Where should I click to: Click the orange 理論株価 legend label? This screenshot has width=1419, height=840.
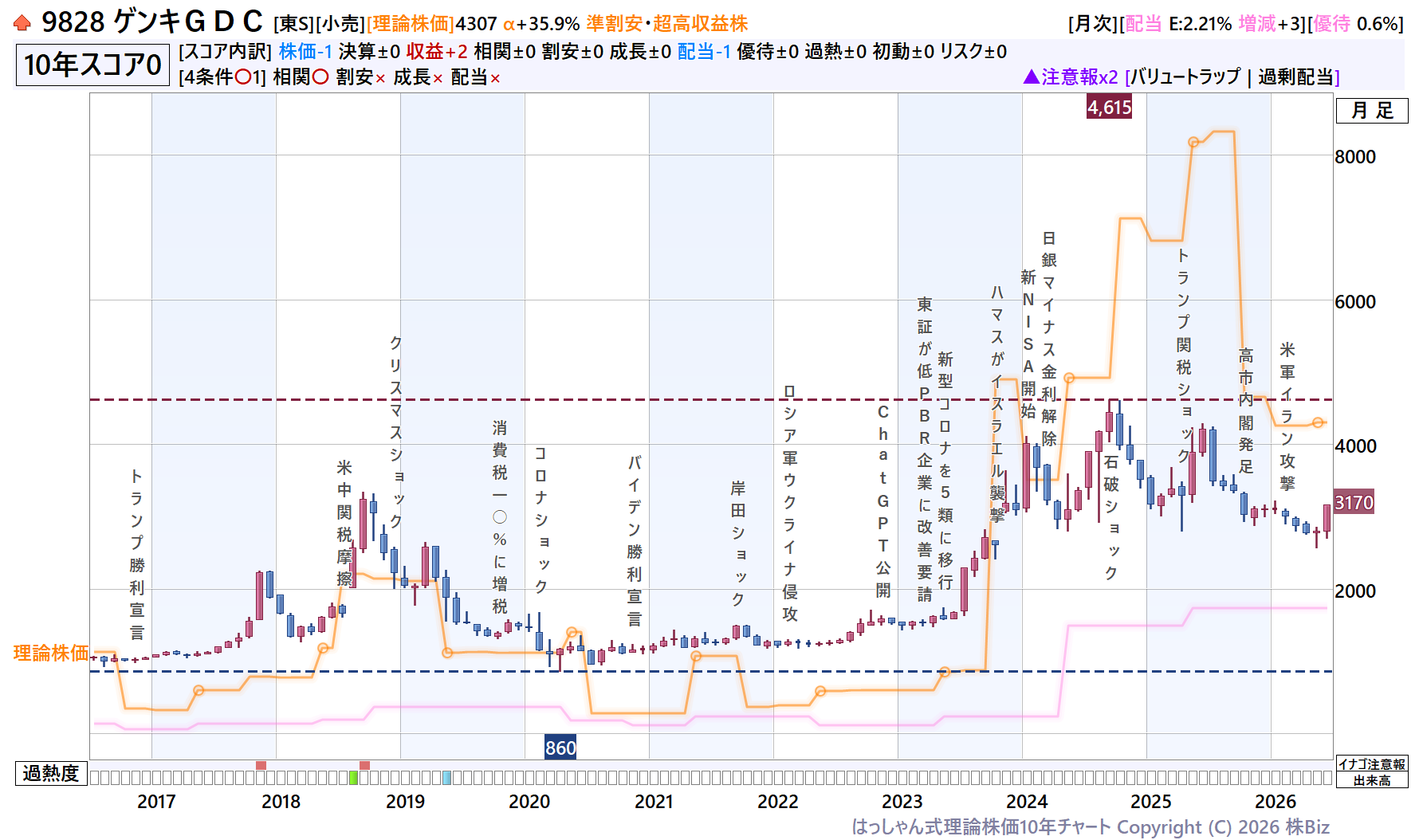[x=51, y=654]
